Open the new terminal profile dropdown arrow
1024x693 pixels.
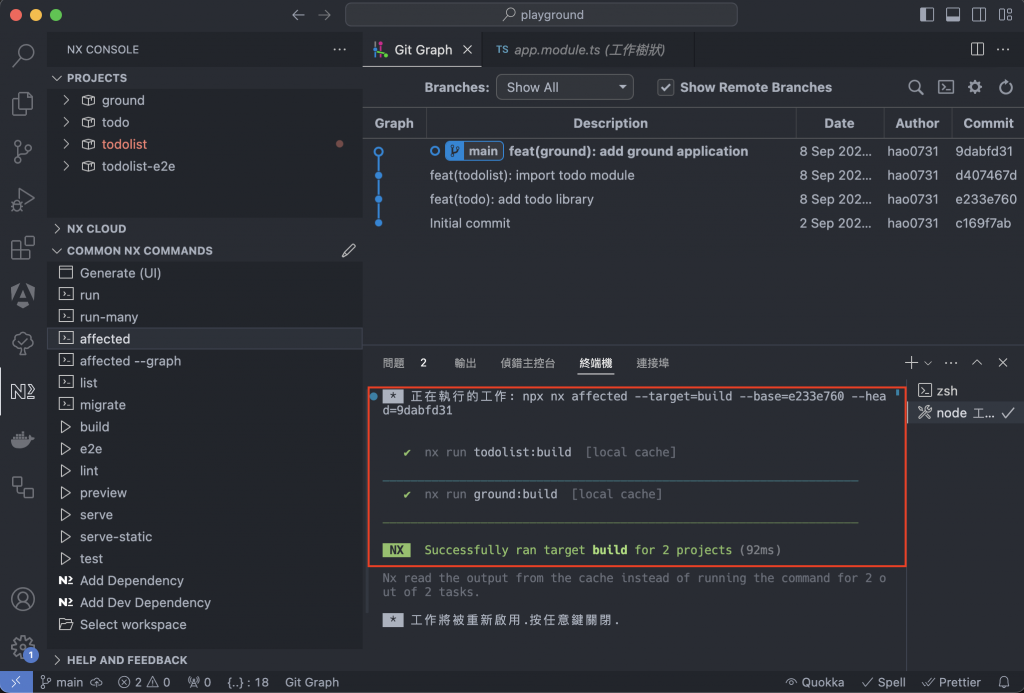(928, 363)
